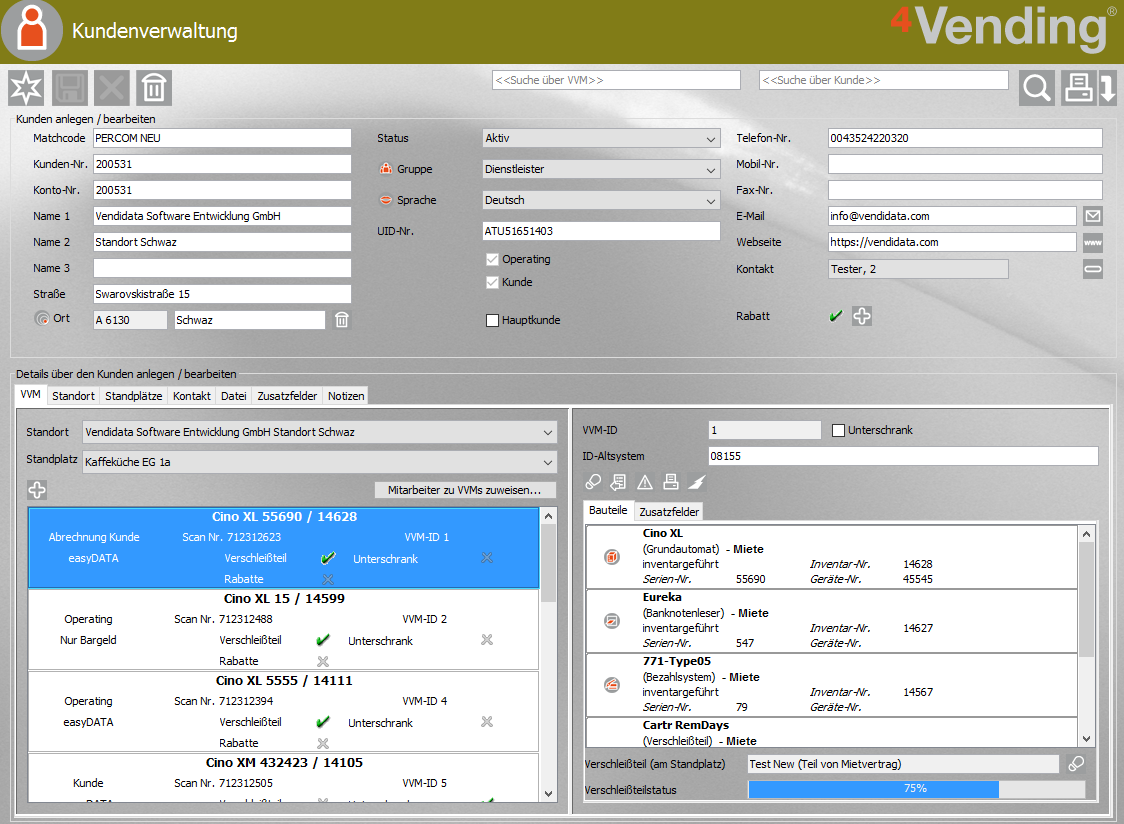Open the Standort dropdown
This screenshot has height=824, width=1124.
point(320,432)
